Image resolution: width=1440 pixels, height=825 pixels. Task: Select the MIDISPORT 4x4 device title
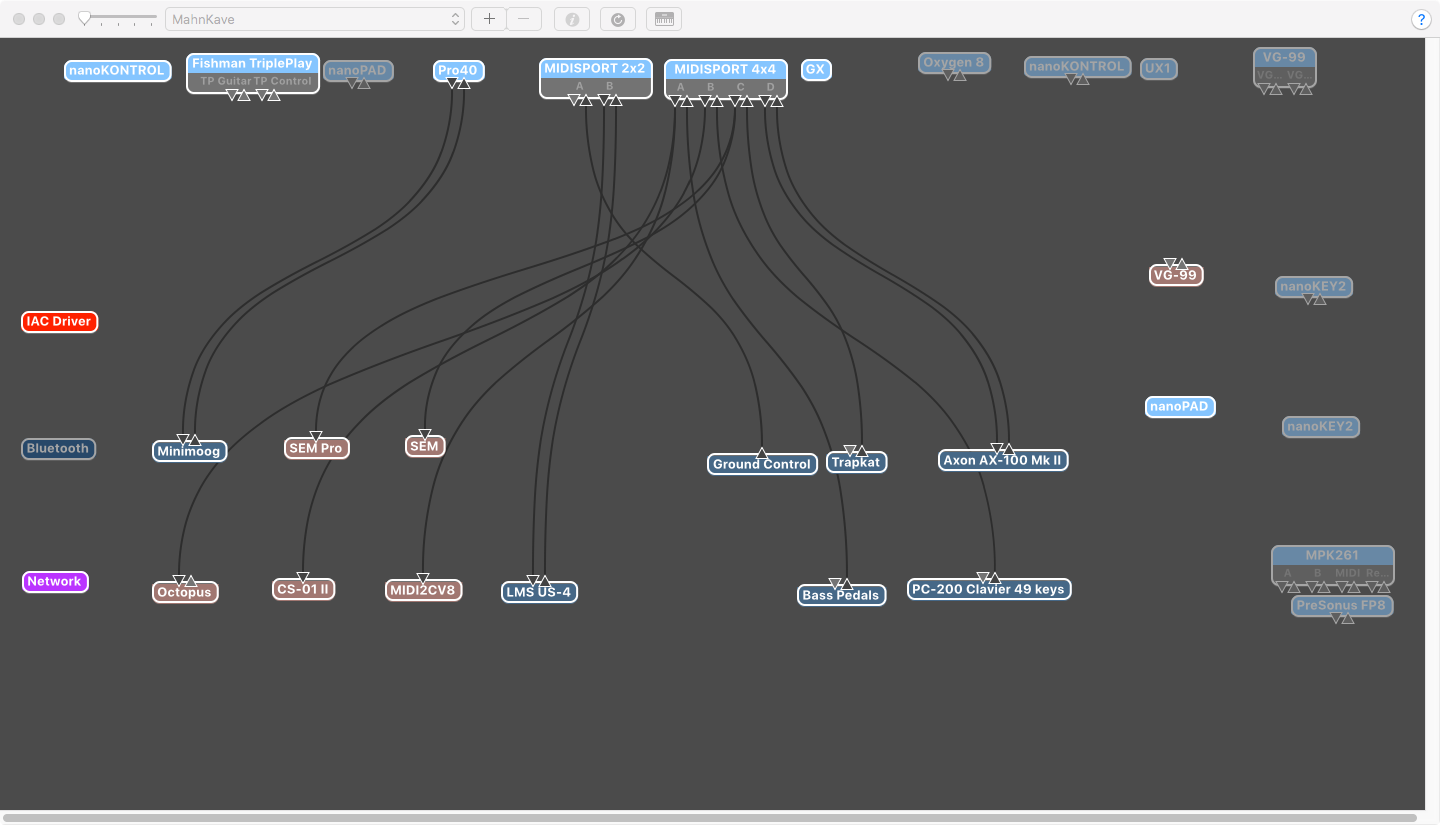(x=725, y=70)
